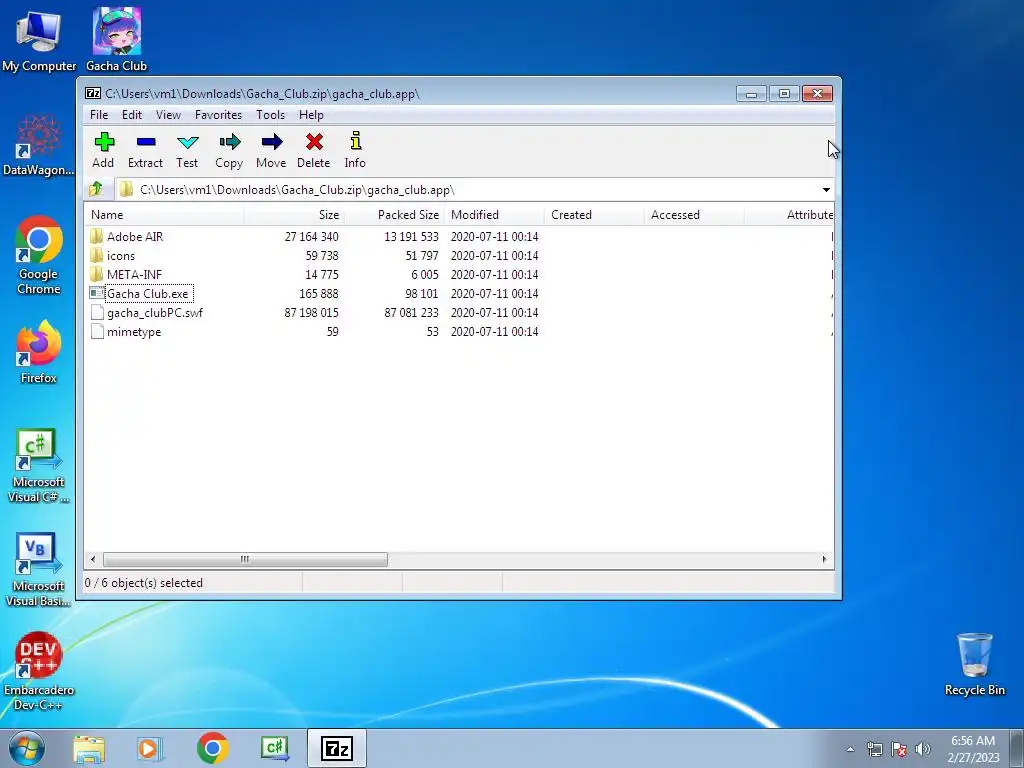Expand the address bar path dropdown
Screen dimensions: 1024x768
(x=826, y=190)
